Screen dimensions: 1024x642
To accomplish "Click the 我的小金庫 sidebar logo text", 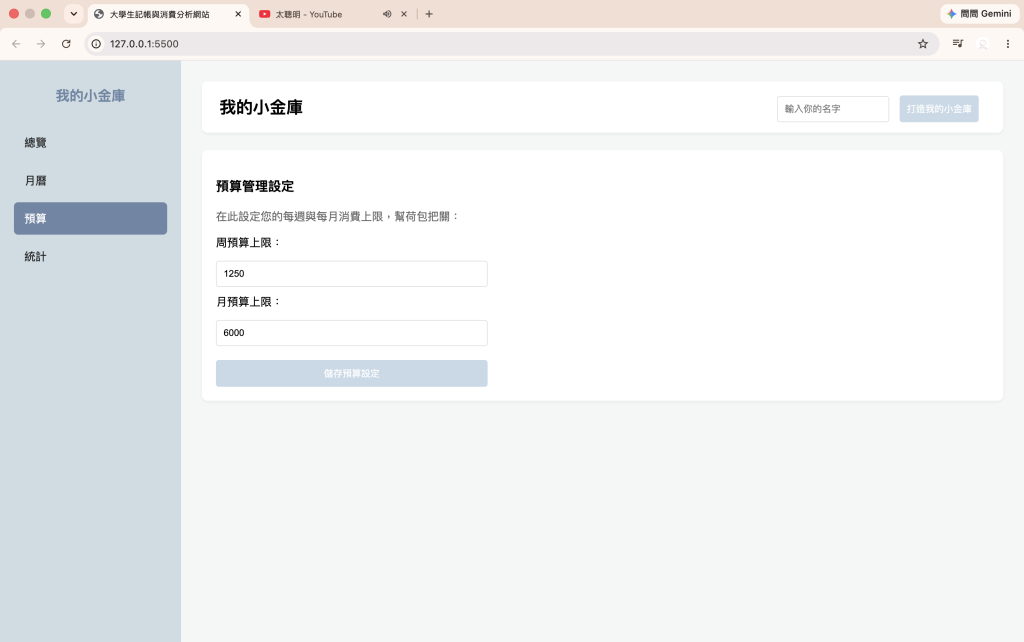I will coord(90,95).
